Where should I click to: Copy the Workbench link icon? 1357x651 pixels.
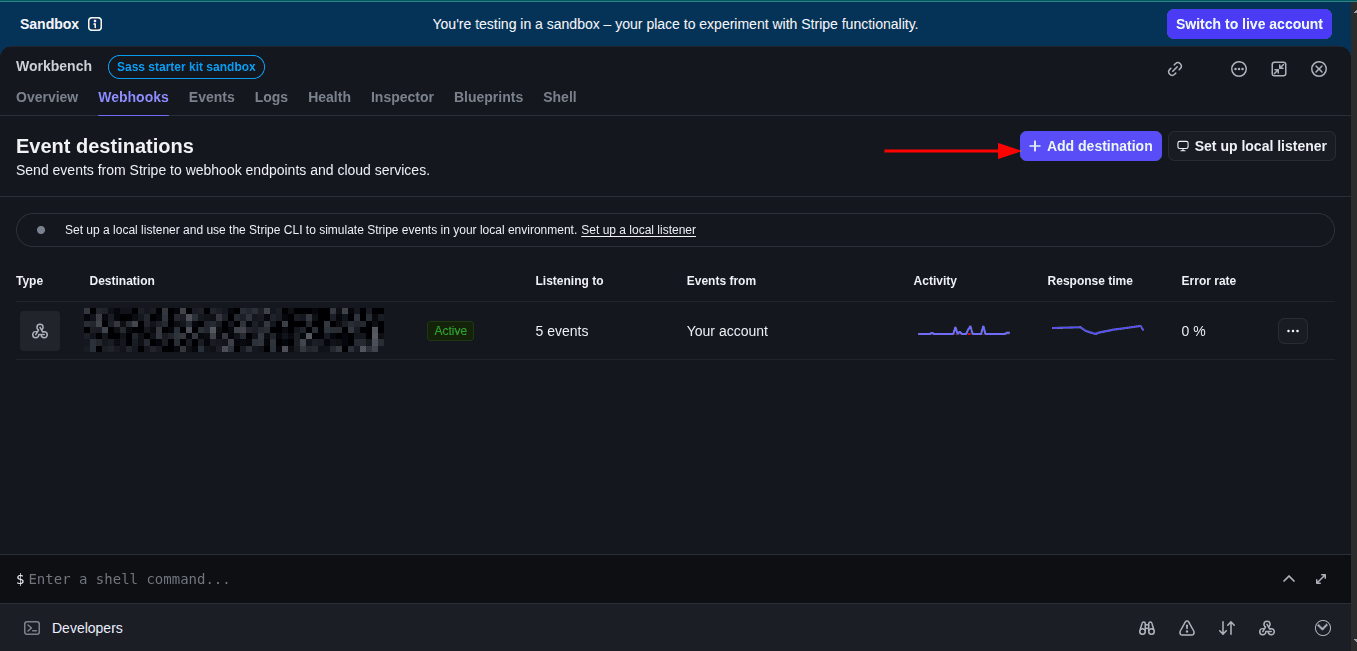[x=1175, y=69]
